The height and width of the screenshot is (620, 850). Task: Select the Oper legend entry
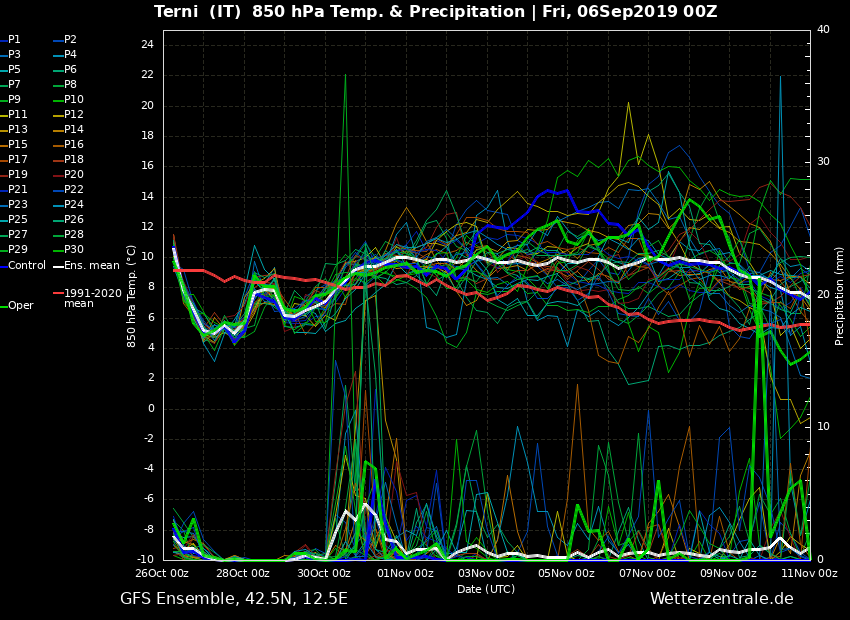point(20,306)
